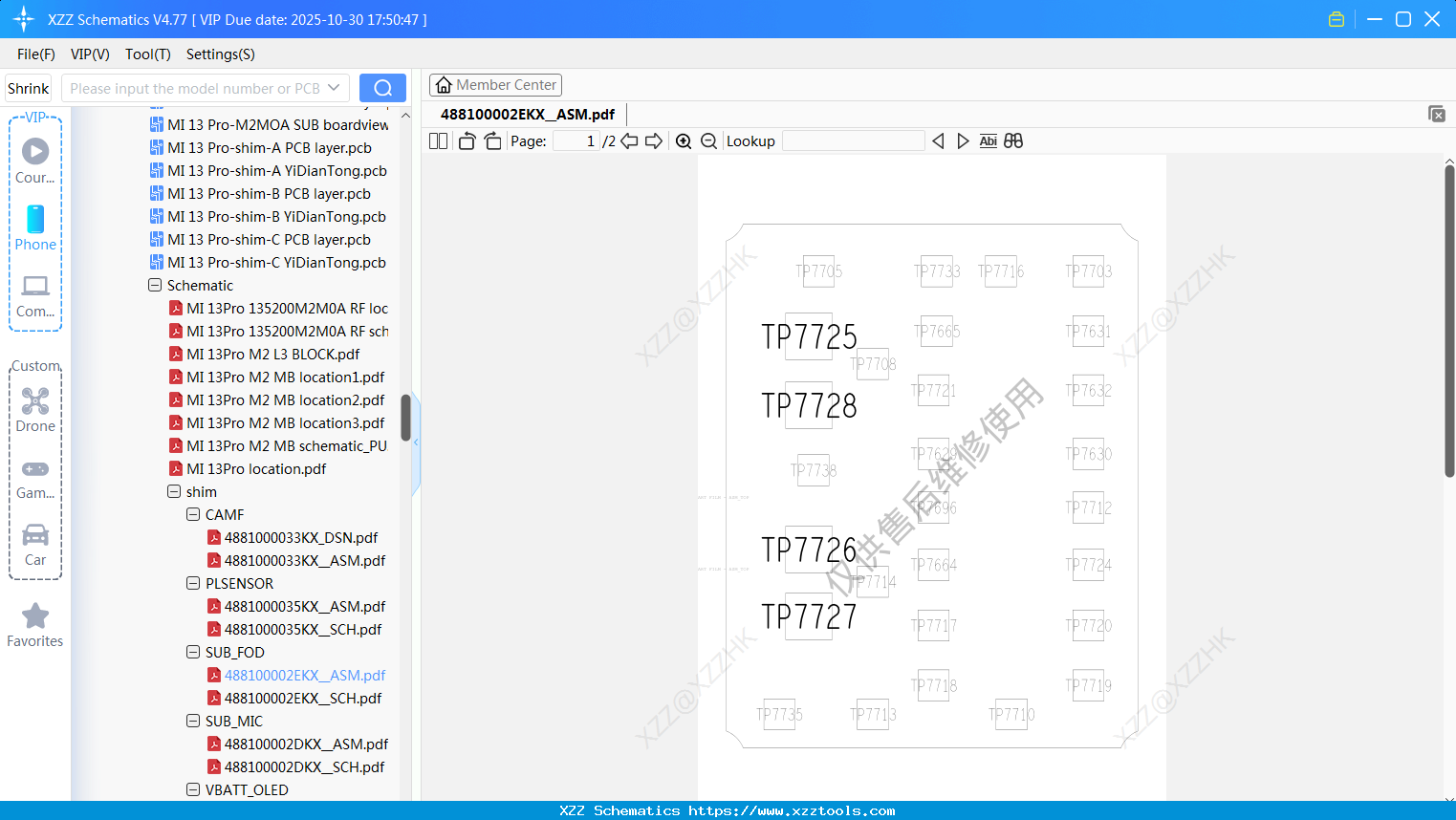Collapse the file tree side panel handle
The width and height of the screenshot is (1456, 820).
point(416,442)
